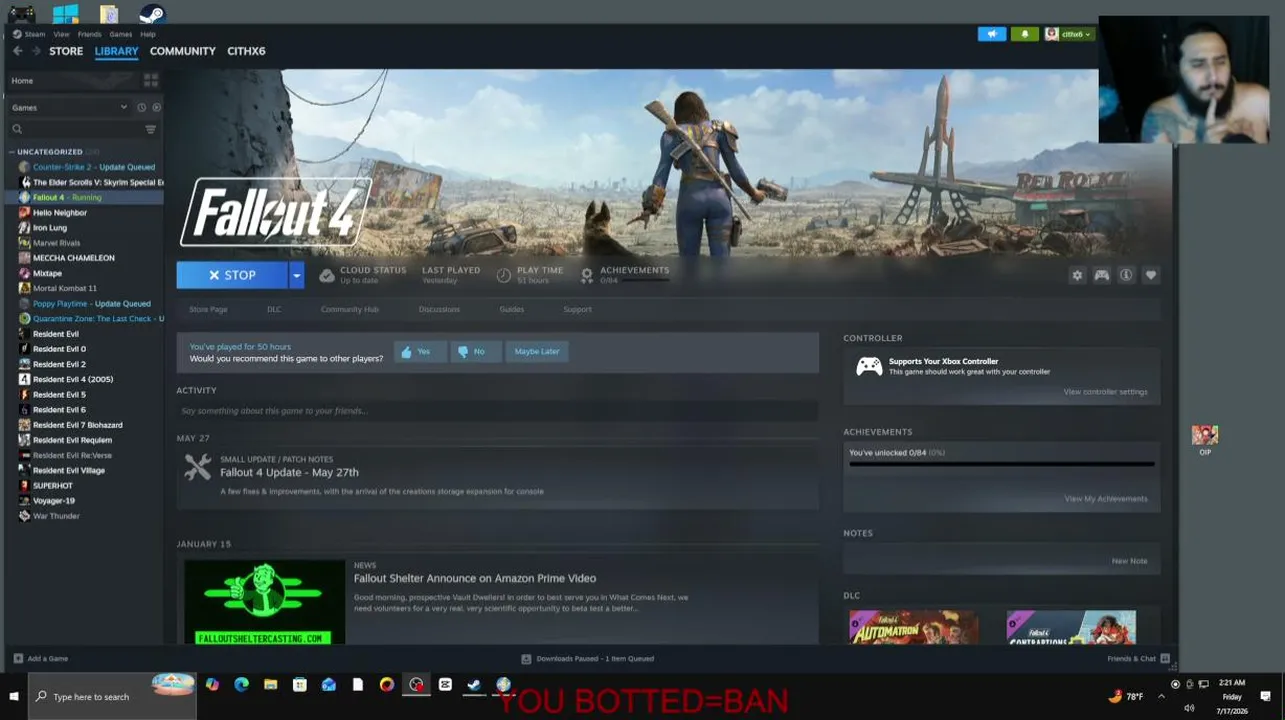Open the View menu
This screenshot has width=1285, height=720.
tap(61, 34)
